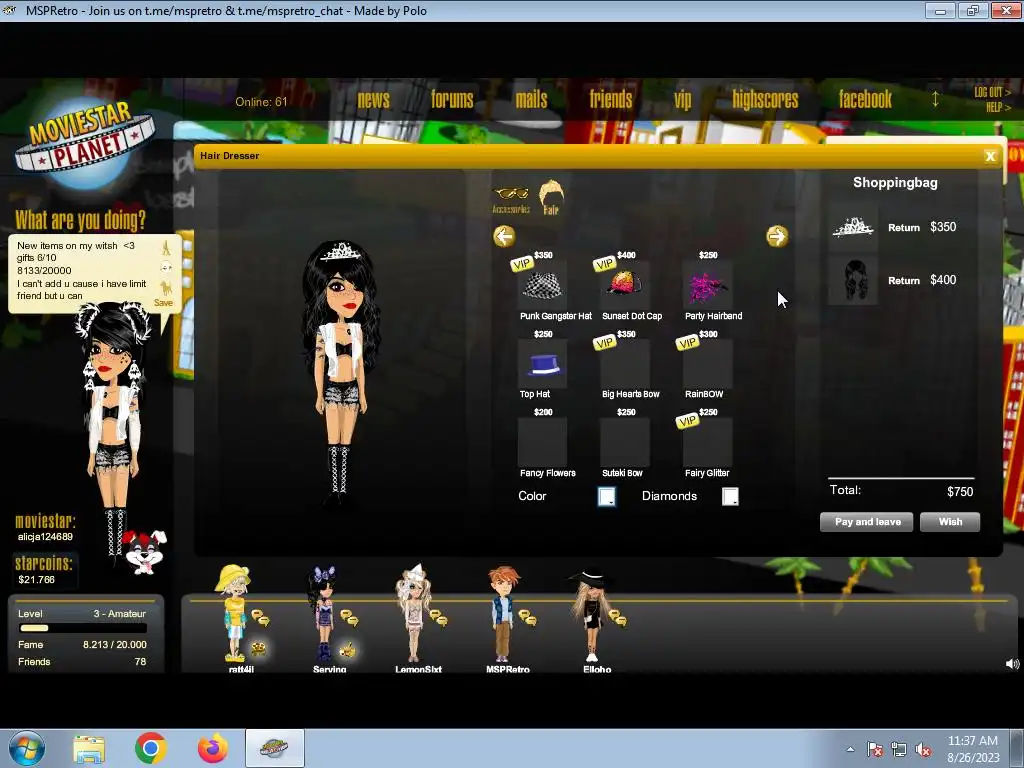Click the avatar preview in Hair Dresser

(340, 372)
